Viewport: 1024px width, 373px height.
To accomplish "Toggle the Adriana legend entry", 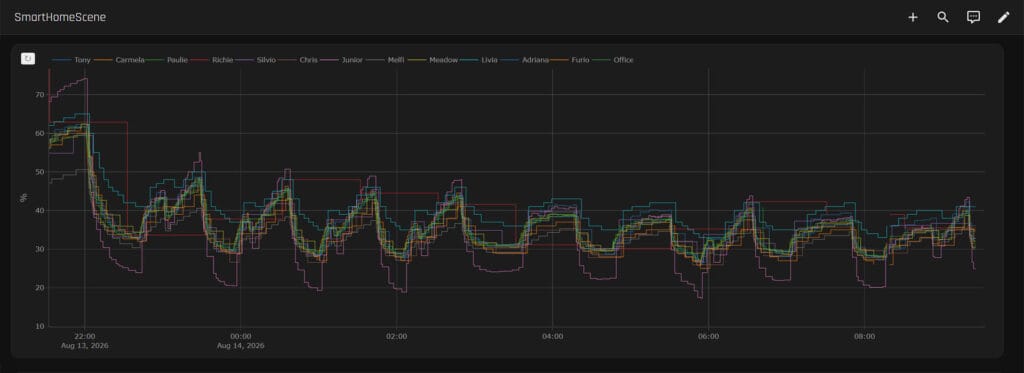I will click(535, 60).
